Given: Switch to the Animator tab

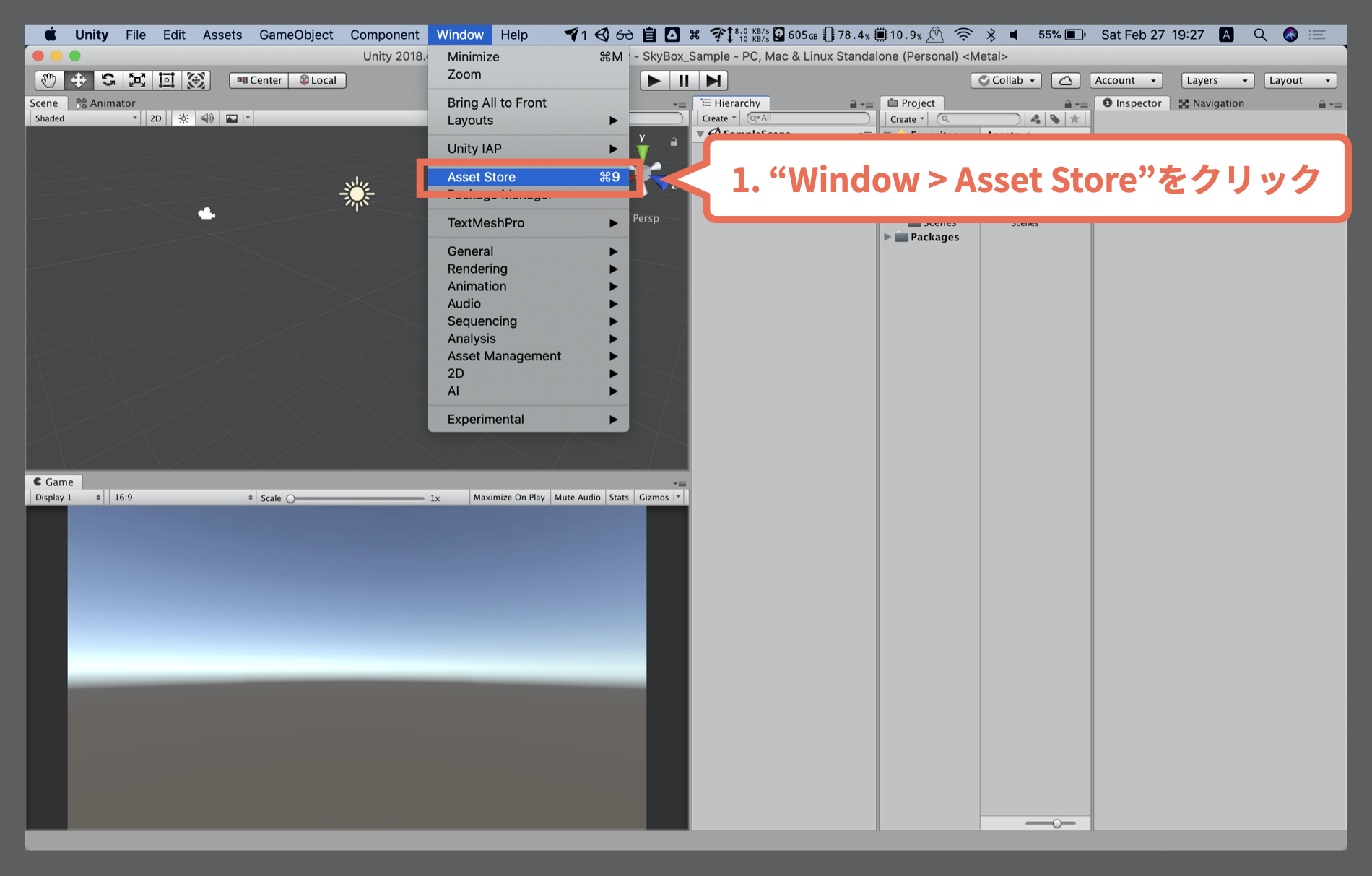Looking at the screenshot, I should (x=106, y=103).
